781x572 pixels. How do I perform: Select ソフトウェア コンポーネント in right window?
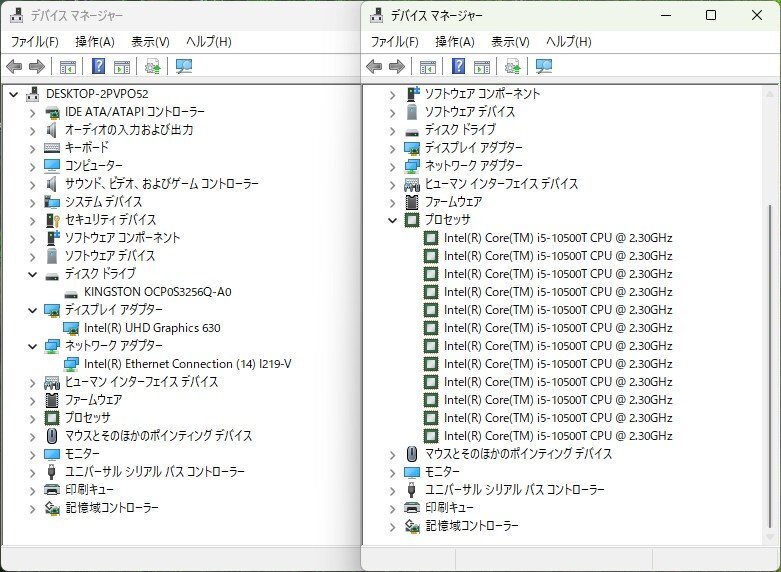(x=482, y=94)
